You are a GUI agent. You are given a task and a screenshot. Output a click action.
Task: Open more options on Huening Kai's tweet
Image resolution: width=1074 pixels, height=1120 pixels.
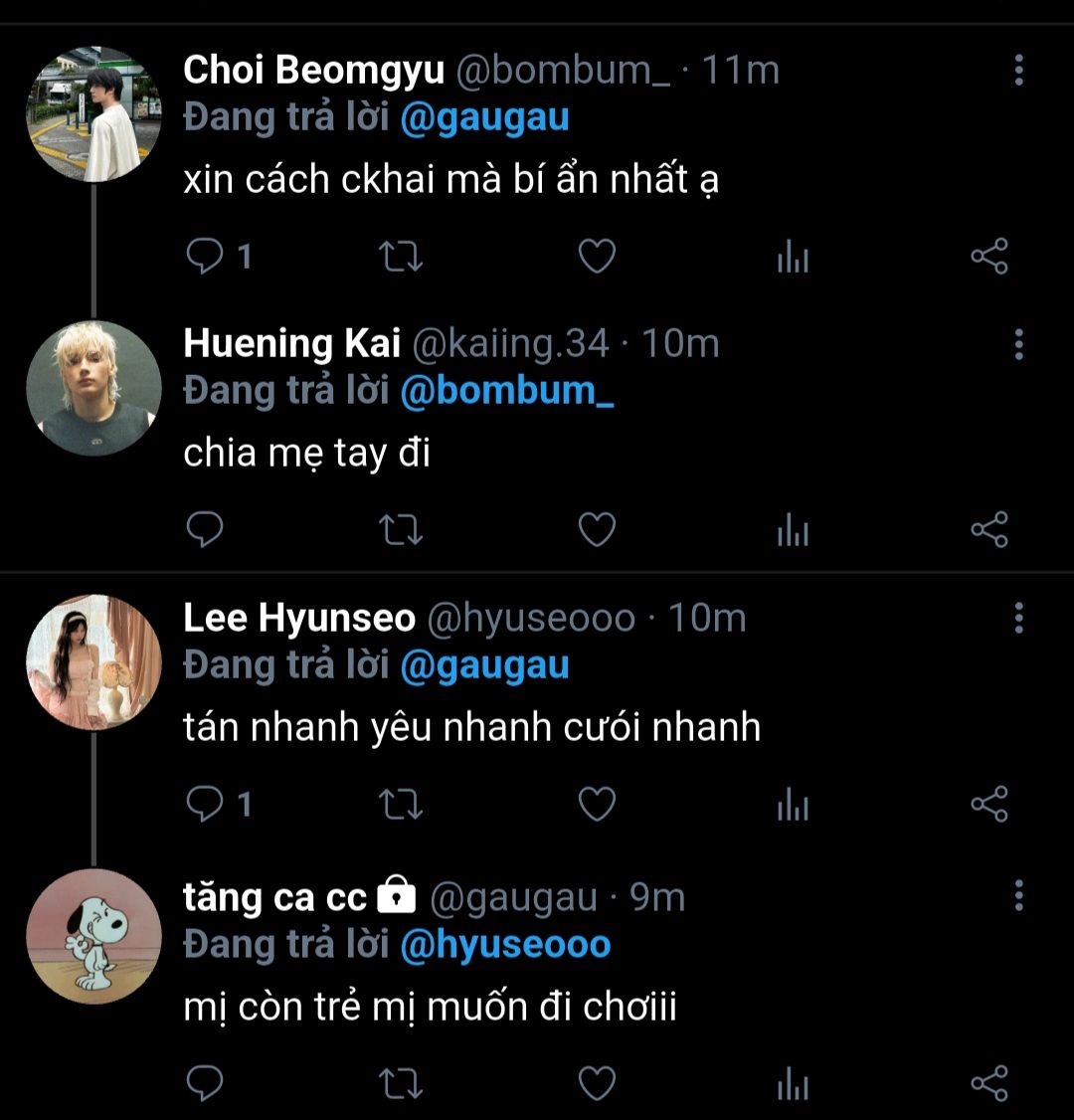1018,344
